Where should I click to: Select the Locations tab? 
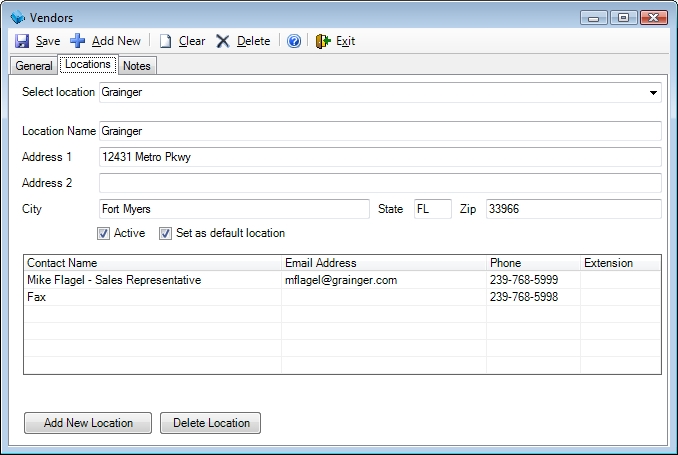88,64
